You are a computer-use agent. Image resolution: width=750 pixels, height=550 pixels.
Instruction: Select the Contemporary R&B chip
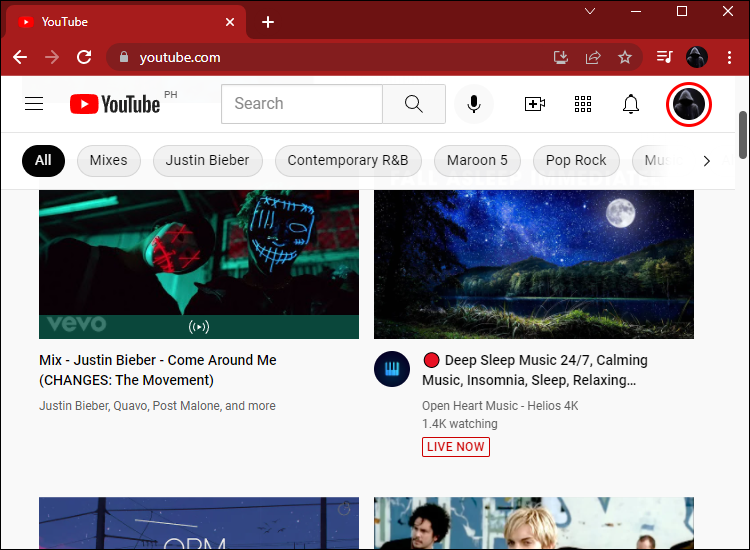348,161
